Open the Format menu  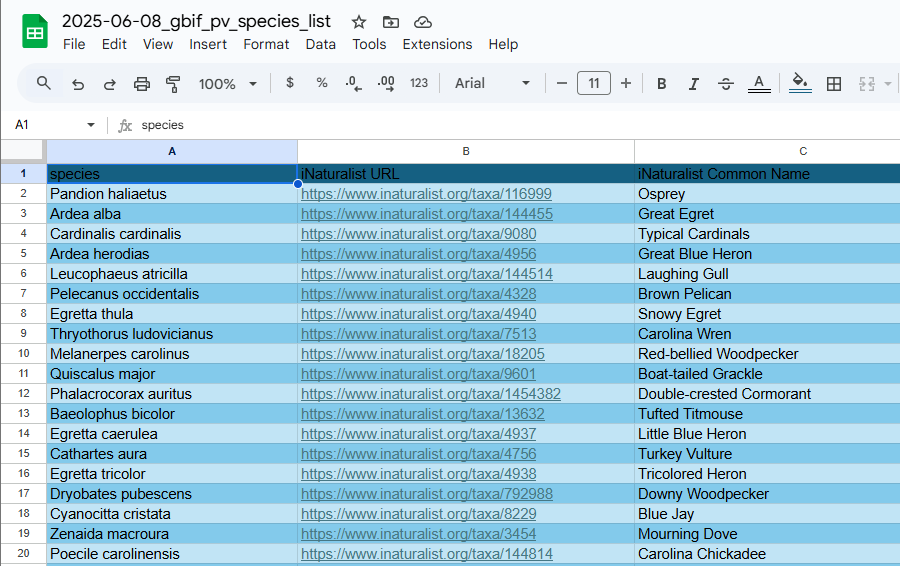266,44
